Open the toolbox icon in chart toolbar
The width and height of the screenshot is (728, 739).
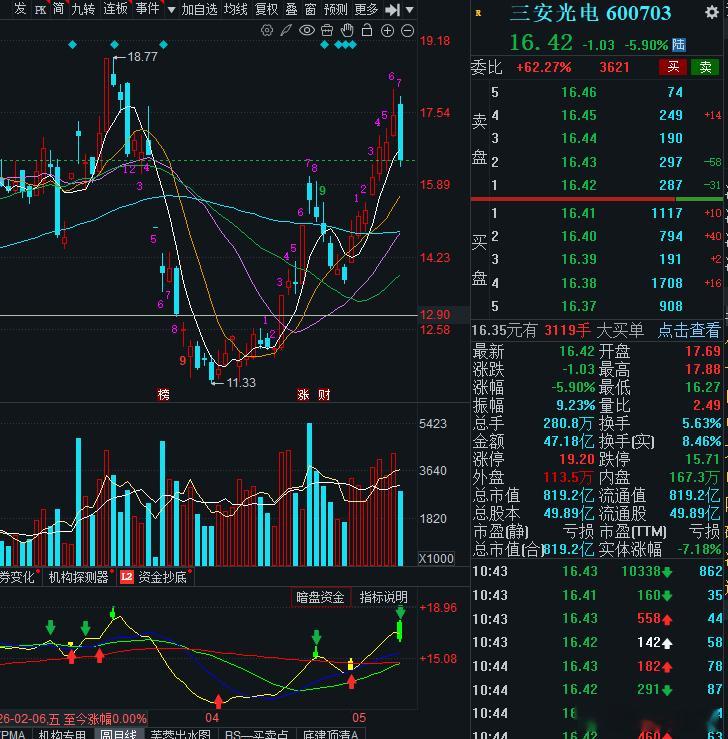coord(327,31)
